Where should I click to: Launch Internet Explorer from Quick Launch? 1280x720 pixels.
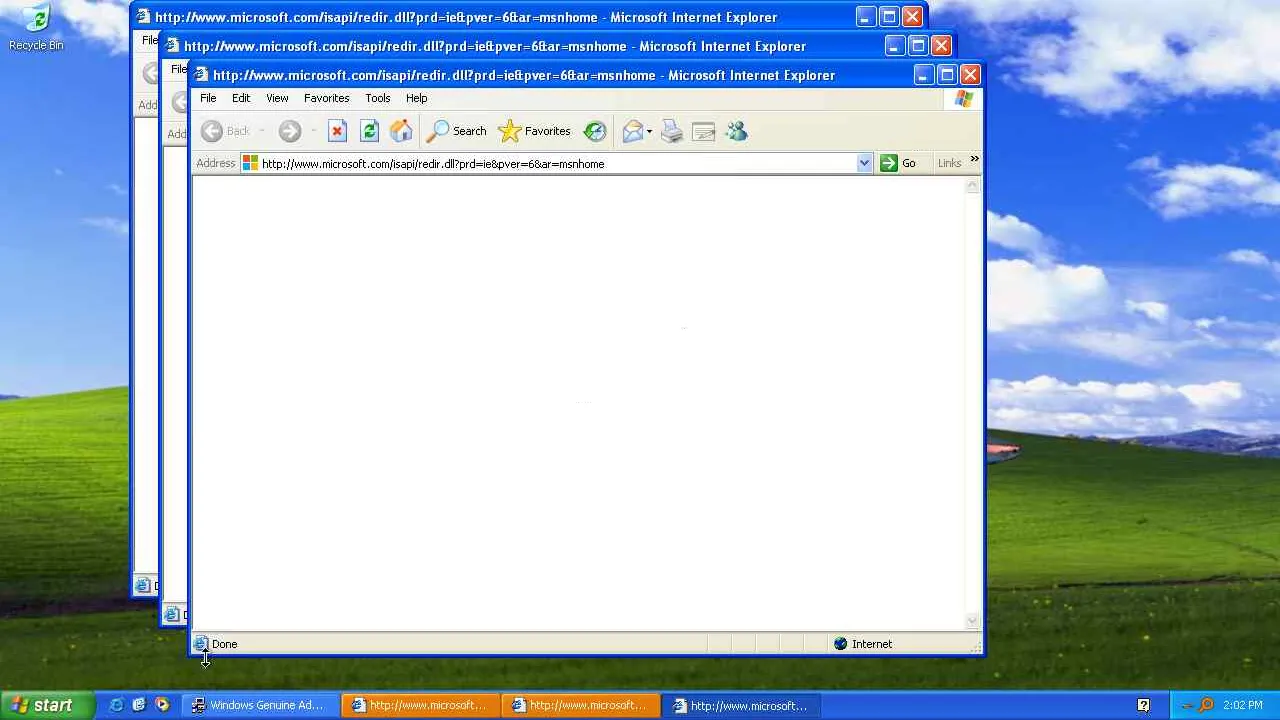[116, 705]
